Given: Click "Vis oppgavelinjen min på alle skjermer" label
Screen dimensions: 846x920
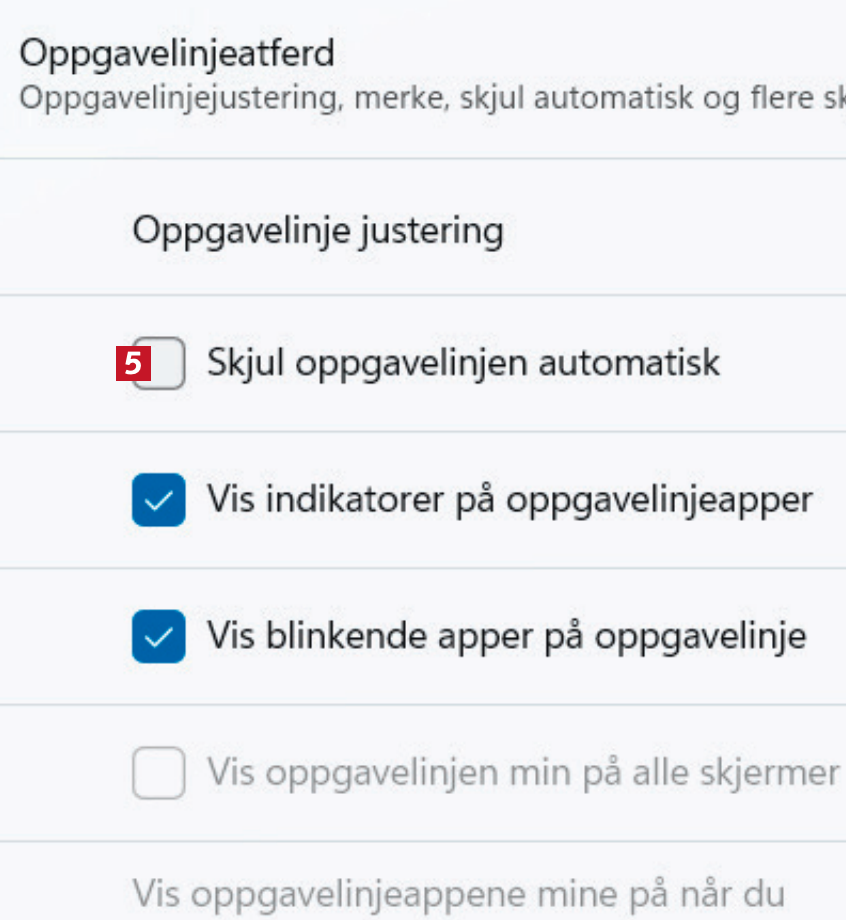Looking at the screenshot, I should [x=522, y=773].
